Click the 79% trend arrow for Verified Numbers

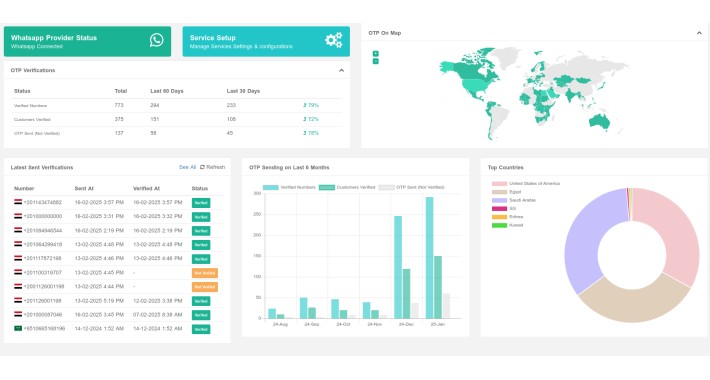305,105
